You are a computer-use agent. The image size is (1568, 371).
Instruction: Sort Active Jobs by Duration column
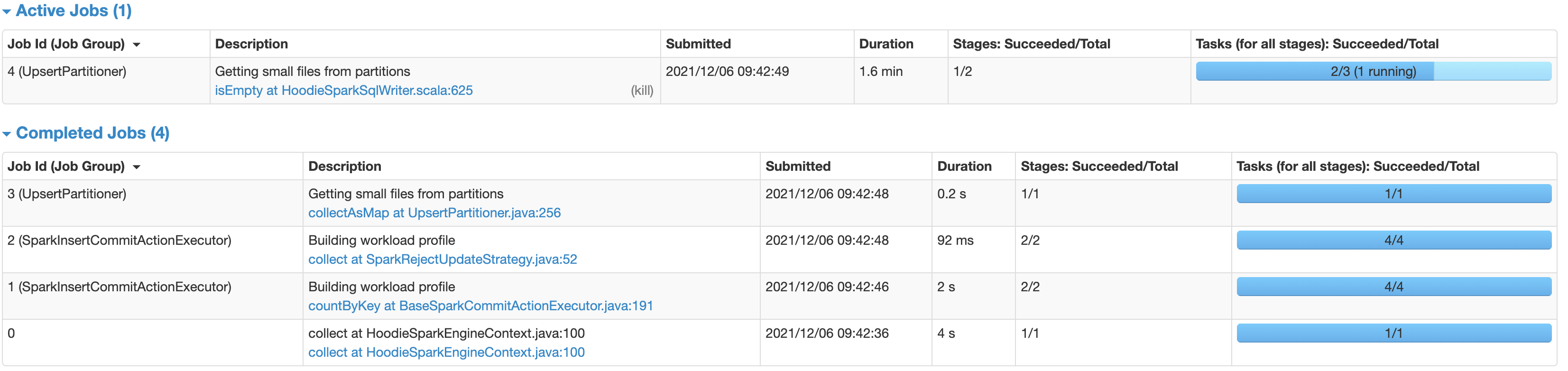click(885, 44)
